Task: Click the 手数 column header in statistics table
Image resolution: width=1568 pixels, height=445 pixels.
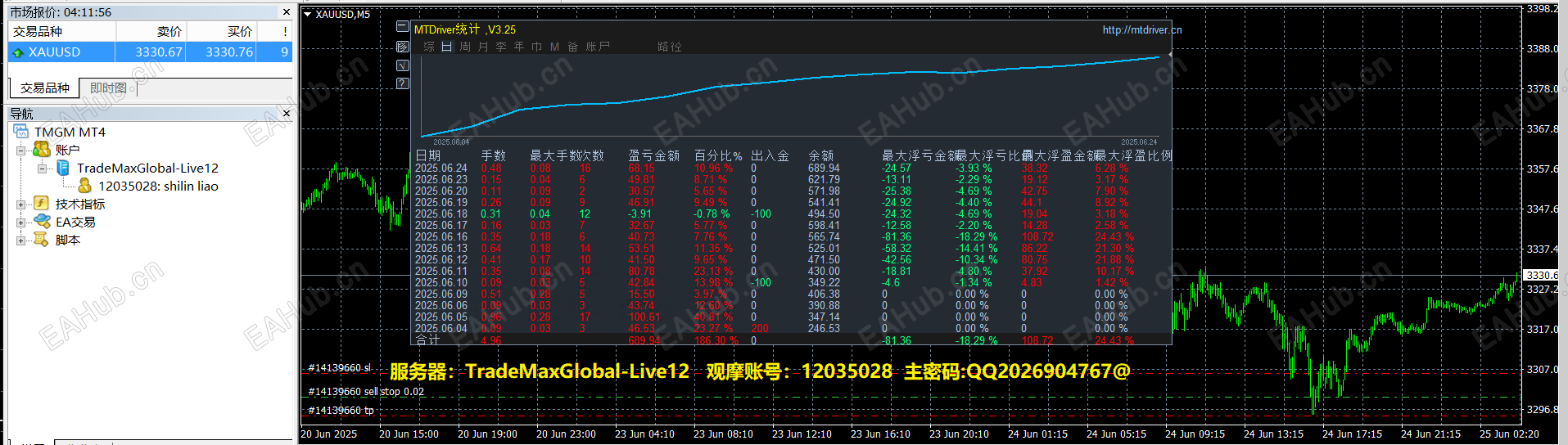Action: click(494, 155)
